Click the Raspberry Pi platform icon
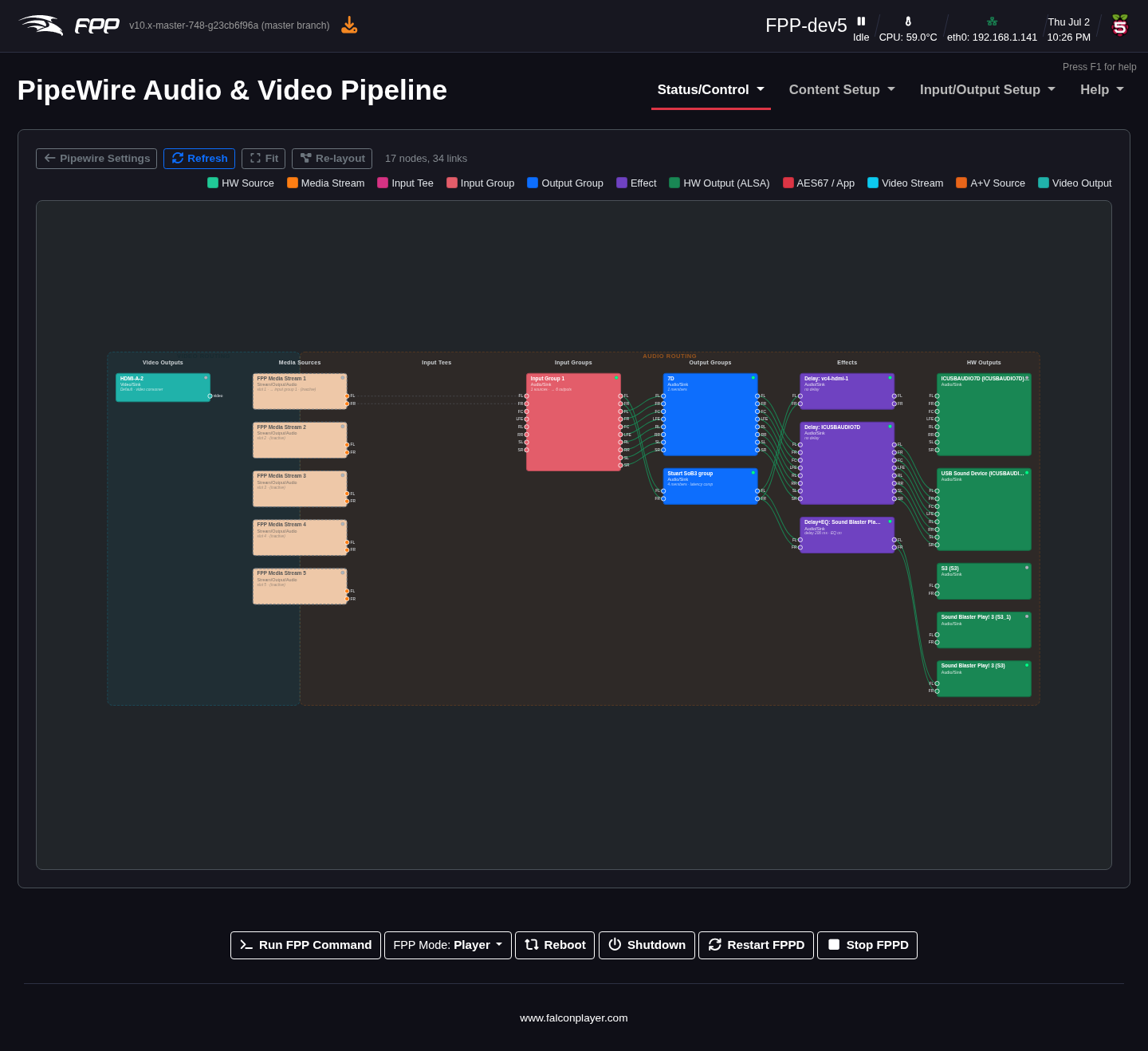 pyautogui.click(x=1120, y=26)
